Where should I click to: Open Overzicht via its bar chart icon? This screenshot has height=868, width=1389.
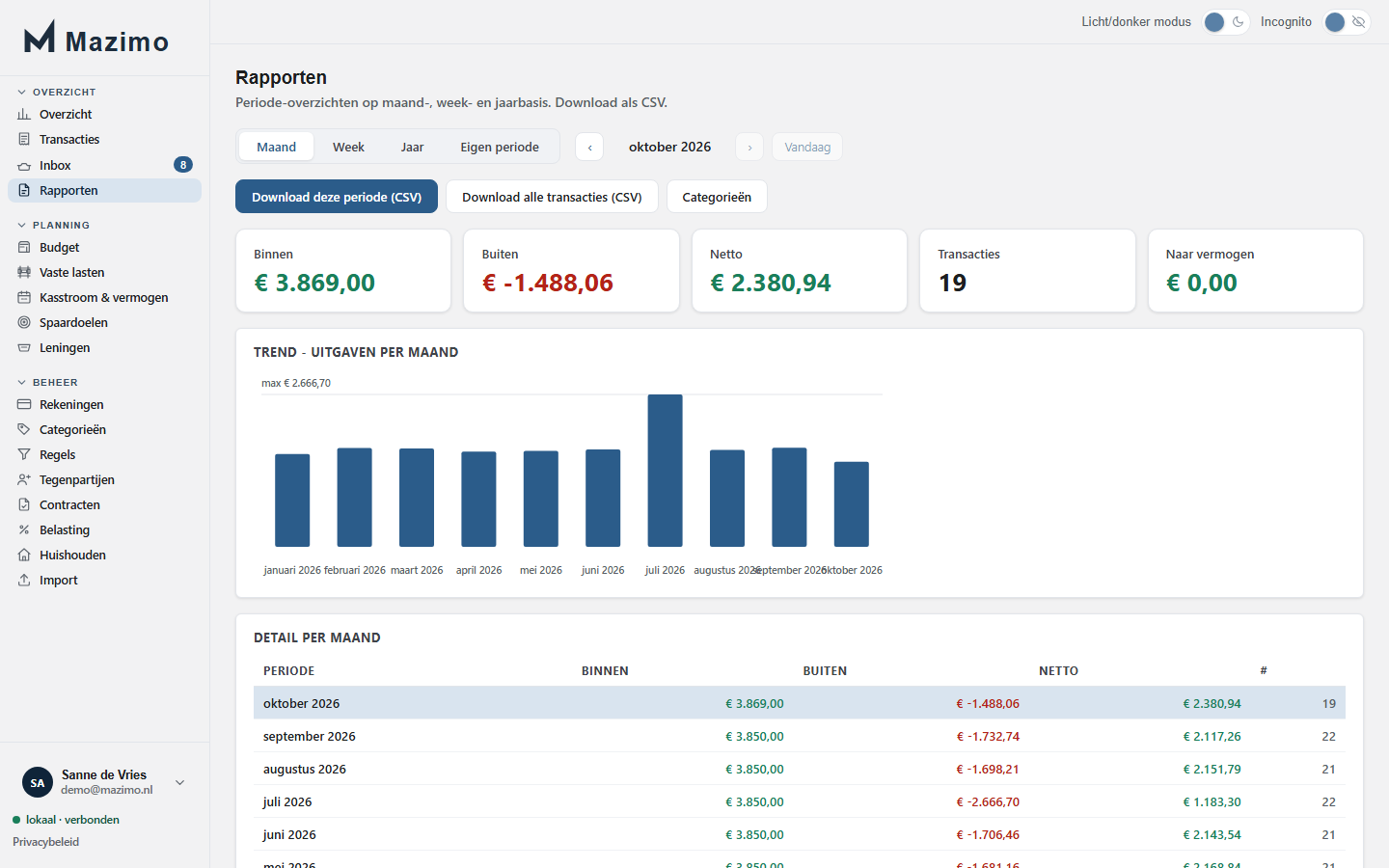tap(24, 115)
